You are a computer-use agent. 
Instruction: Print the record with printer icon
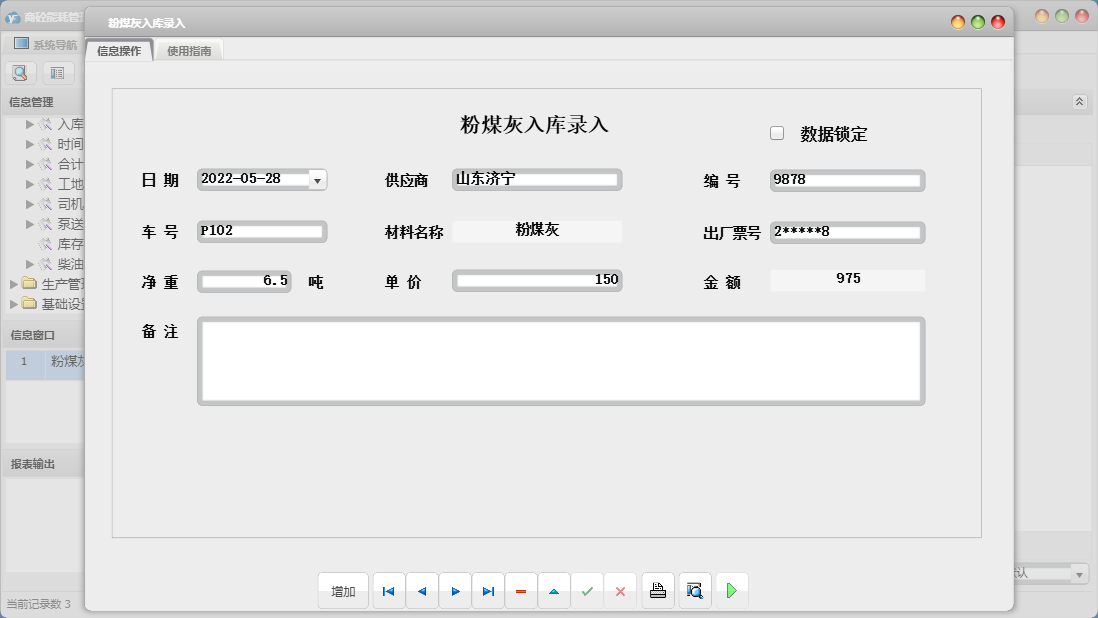pos(657,591)
